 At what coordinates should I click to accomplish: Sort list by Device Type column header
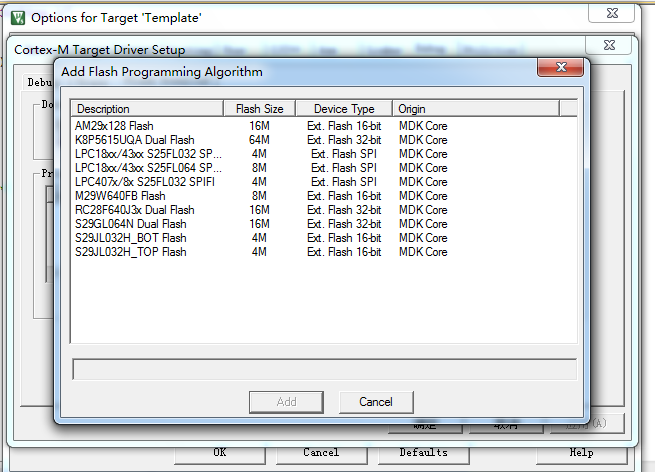pyautogui.click(x=344, y=109)
